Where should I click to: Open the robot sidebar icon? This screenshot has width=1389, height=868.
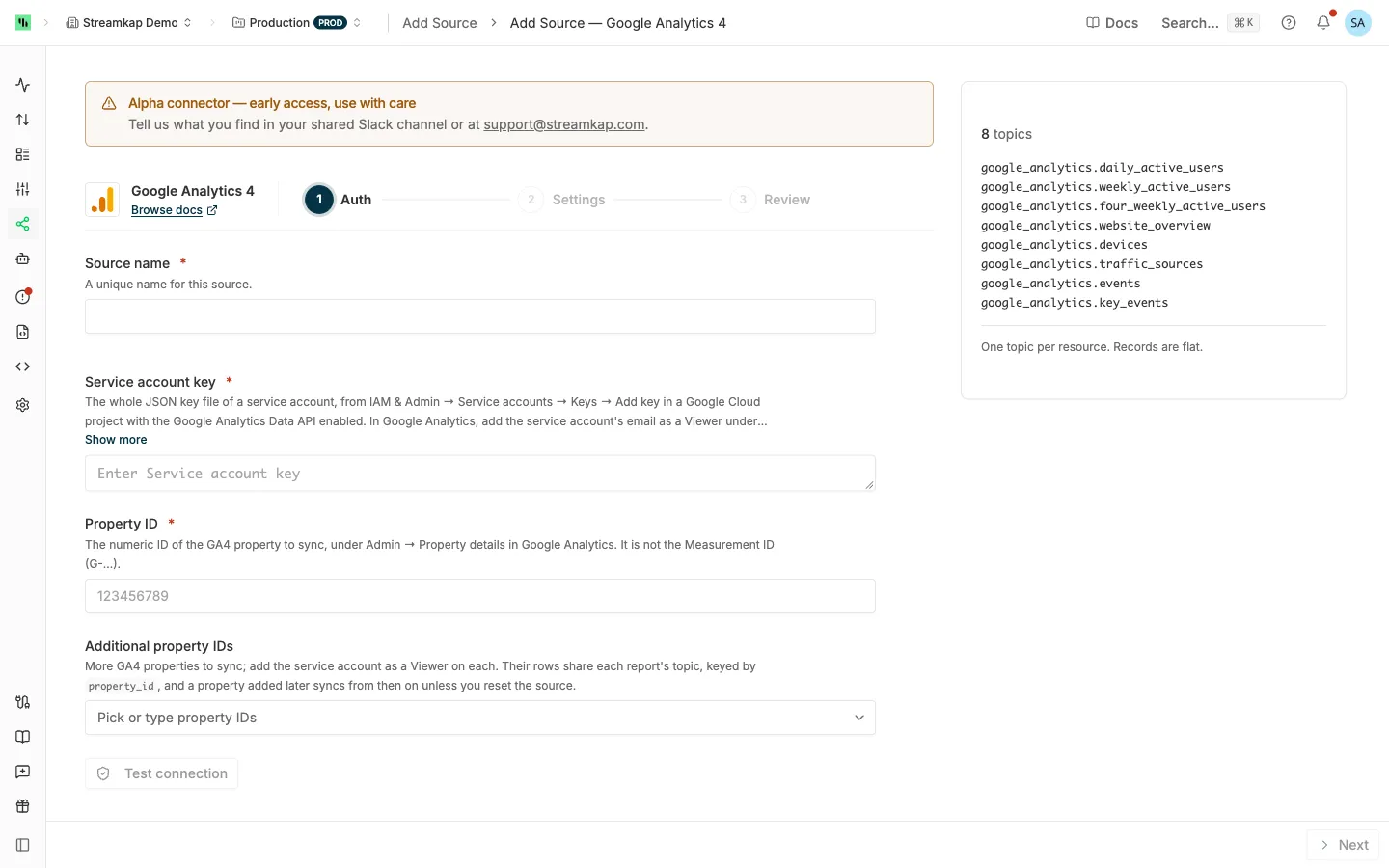[x=23, y=258]
